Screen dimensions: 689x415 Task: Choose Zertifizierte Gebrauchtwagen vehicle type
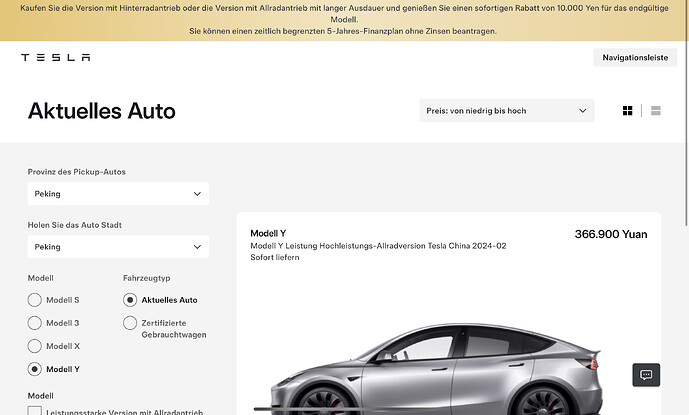pos(130,323)
